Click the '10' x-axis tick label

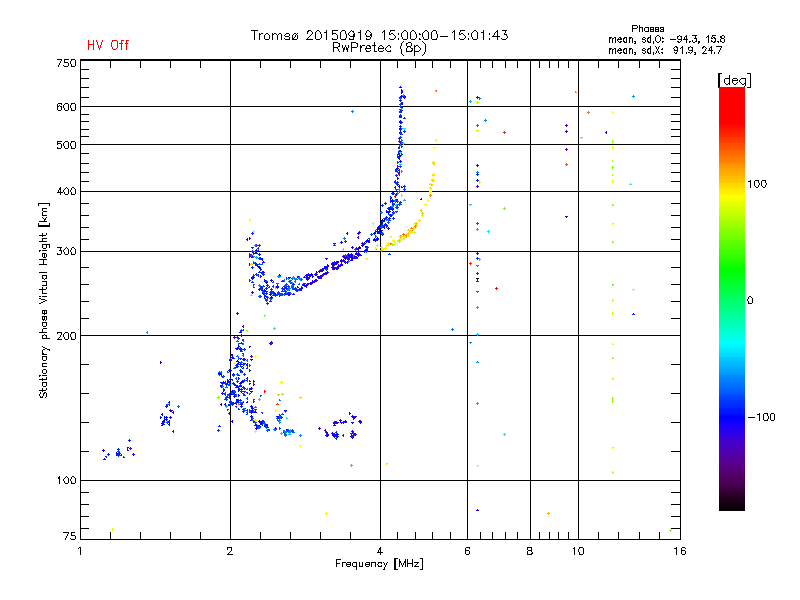578,551
